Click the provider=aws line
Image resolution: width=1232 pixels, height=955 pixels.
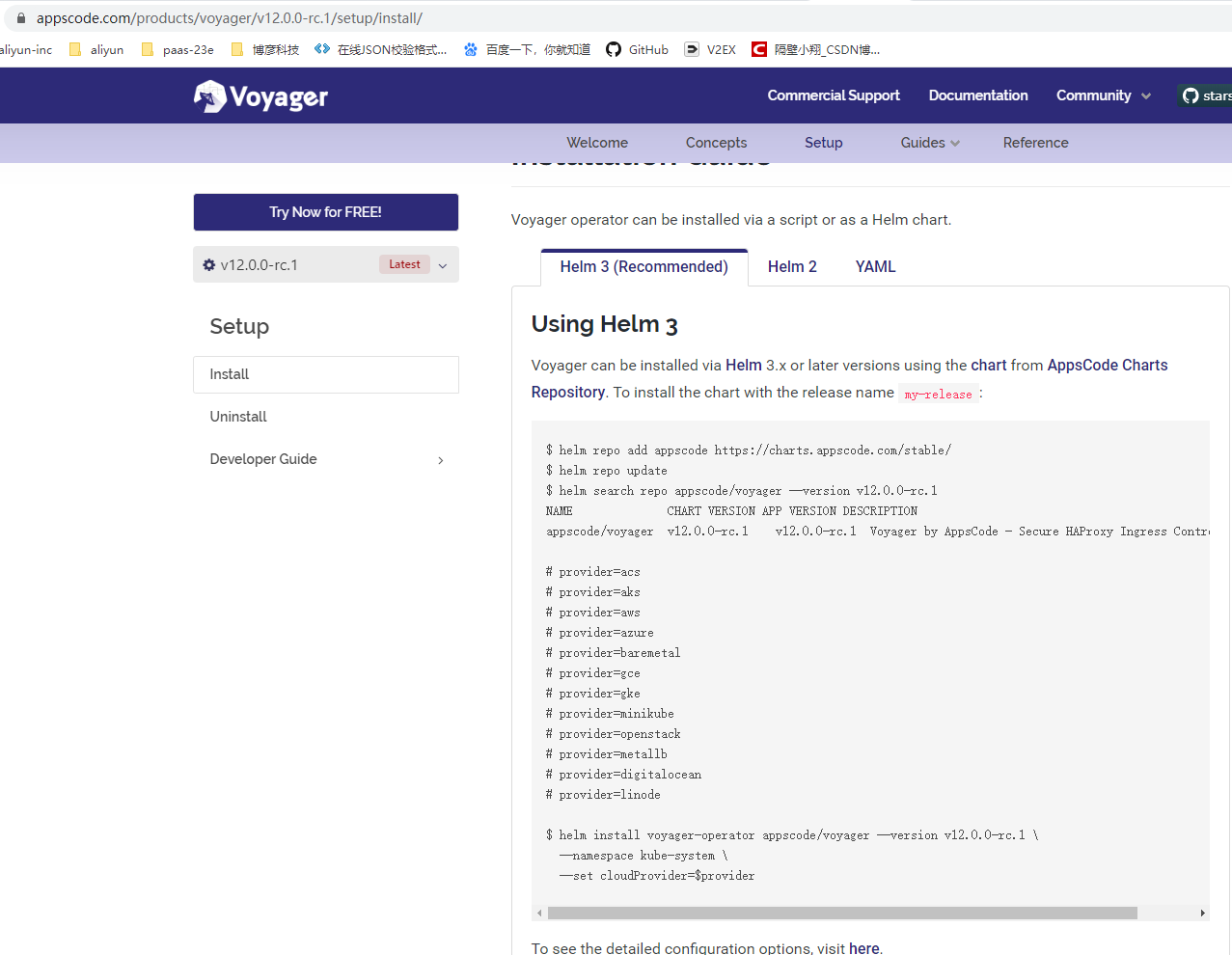(x=593, y=613)
